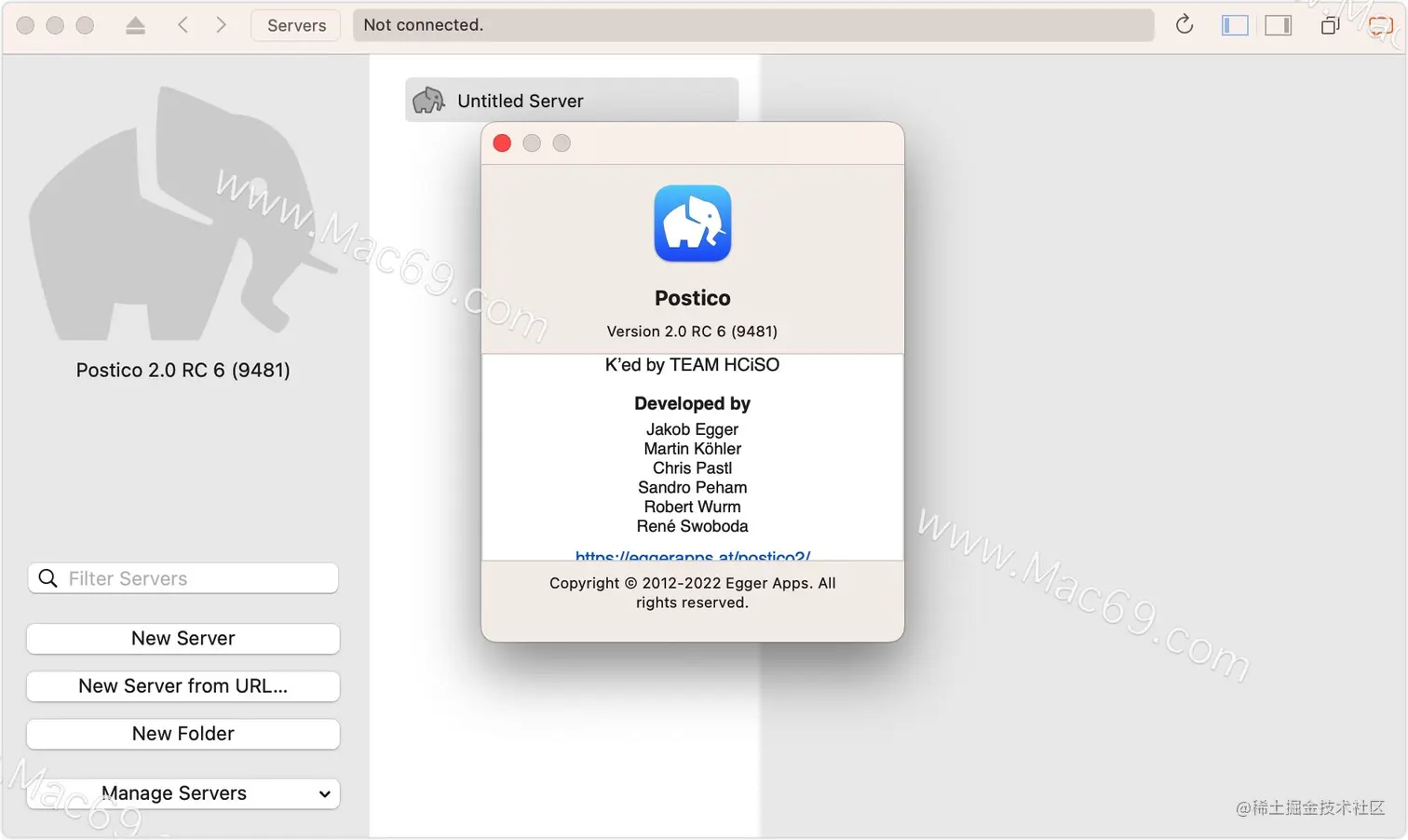
Task: Open the eggerapps.at postico2 link
Action: tap(693, 555)
